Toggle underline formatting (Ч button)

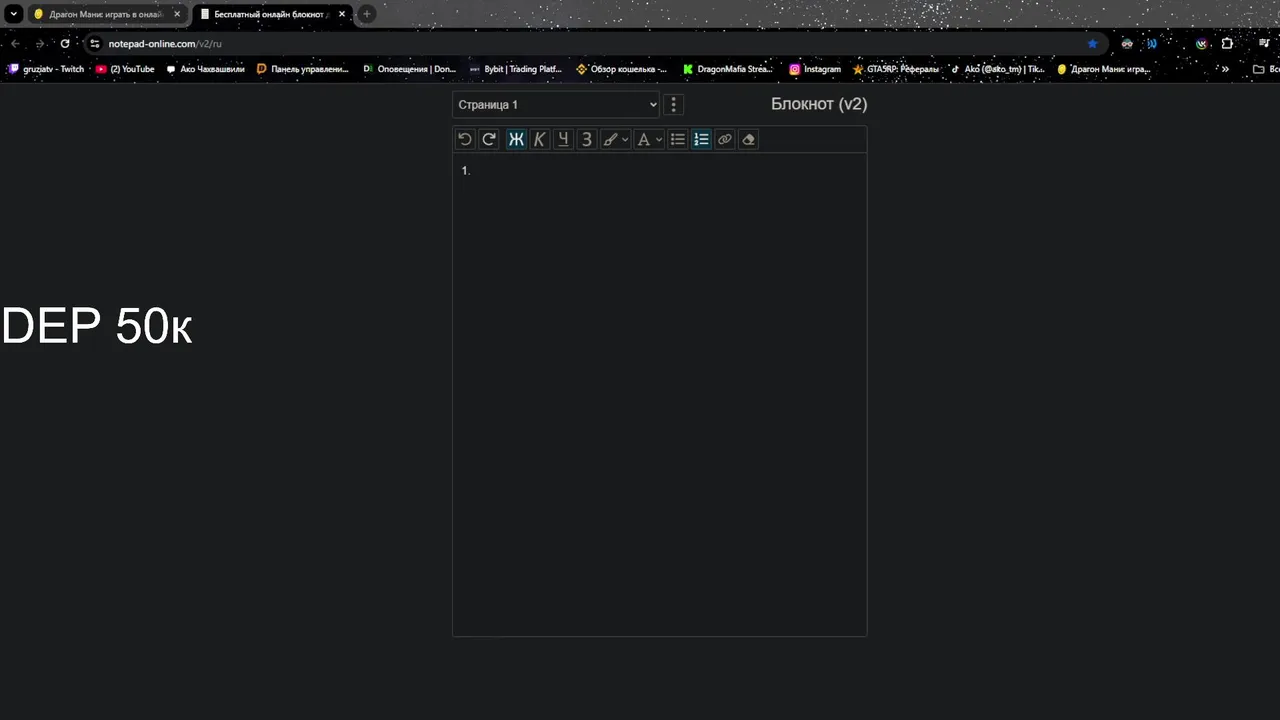563,139
